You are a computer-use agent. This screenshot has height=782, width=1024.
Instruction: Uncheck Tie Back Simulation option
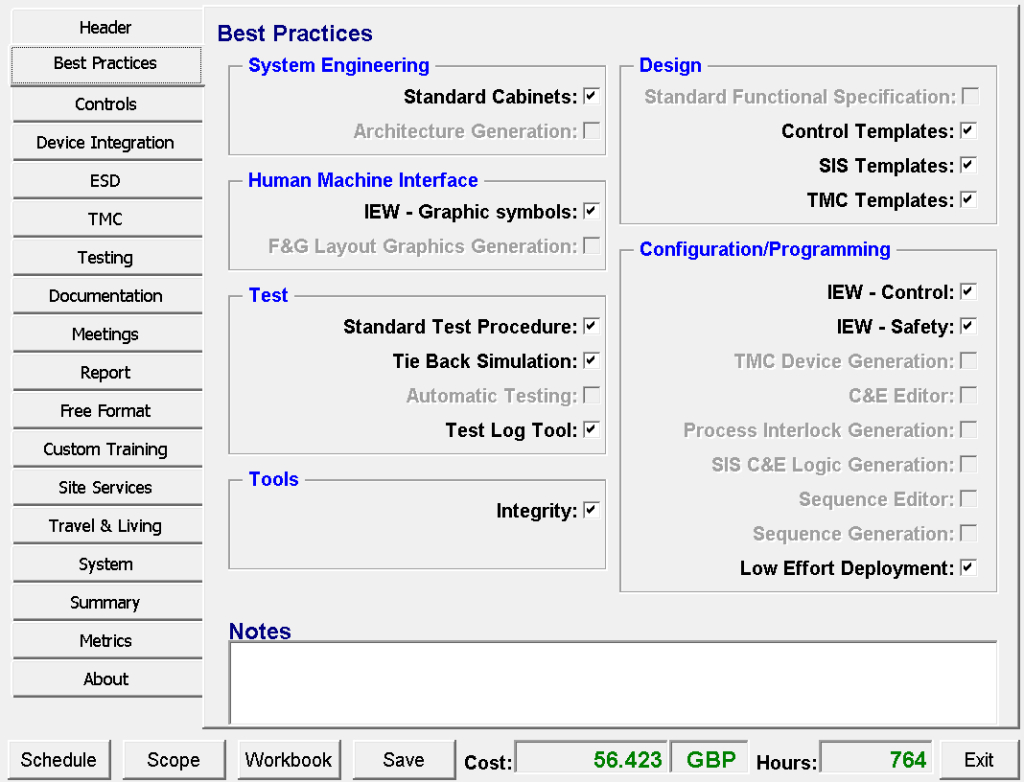pos(591,360)
